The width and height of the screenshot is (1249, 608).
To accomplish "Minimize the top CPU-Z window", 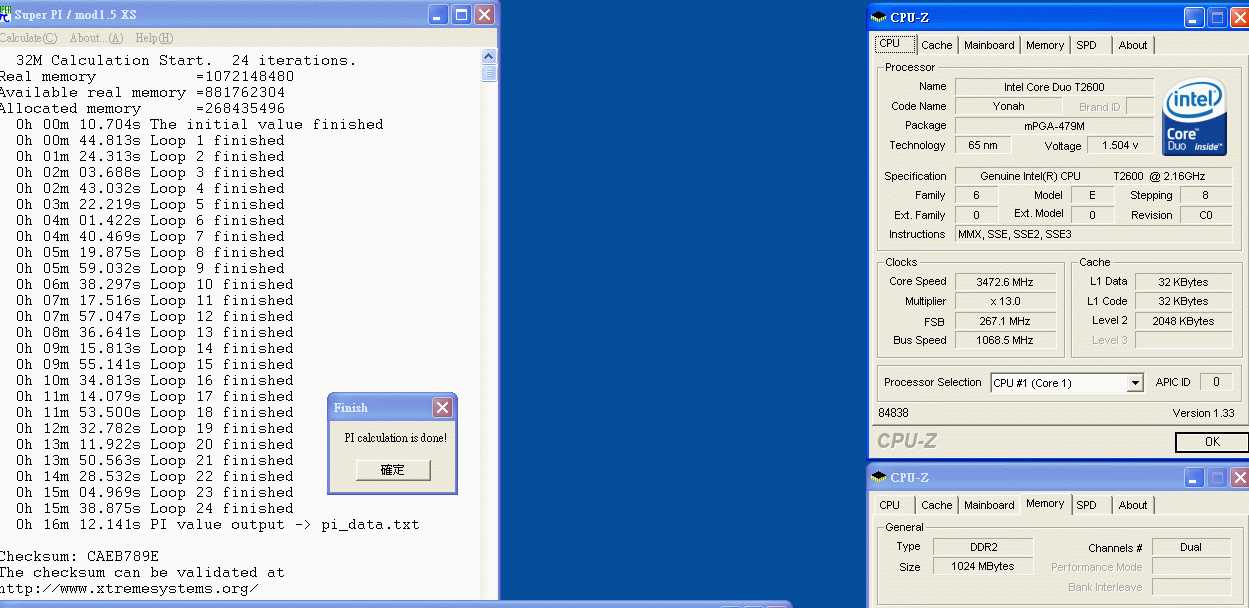I will click(x=1194, y=17).
